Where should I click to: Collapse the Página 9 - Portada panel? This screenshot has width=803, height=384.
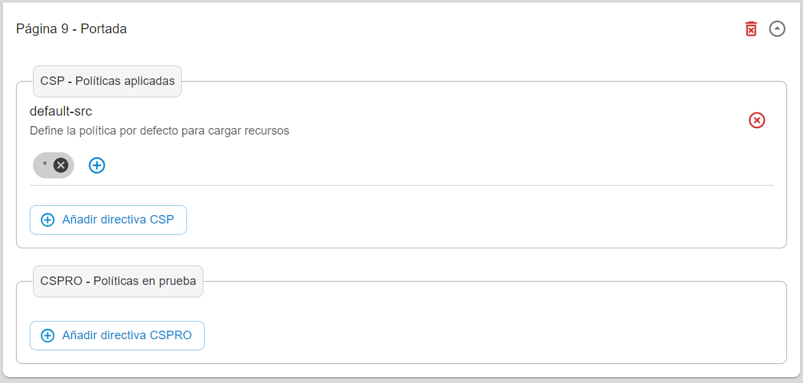[x=777, y=29]
